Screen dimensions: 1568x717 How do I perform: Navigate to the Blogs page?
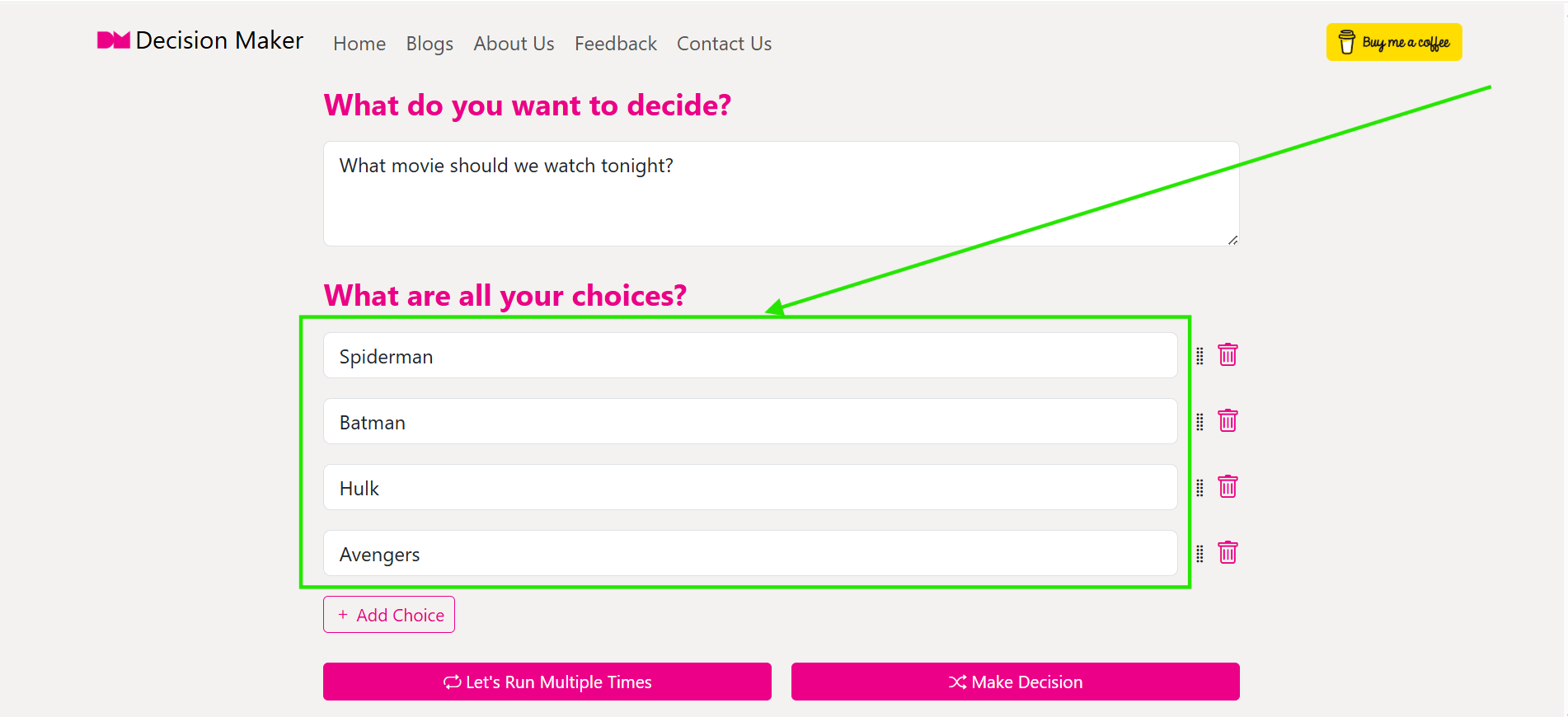(429, 44)
